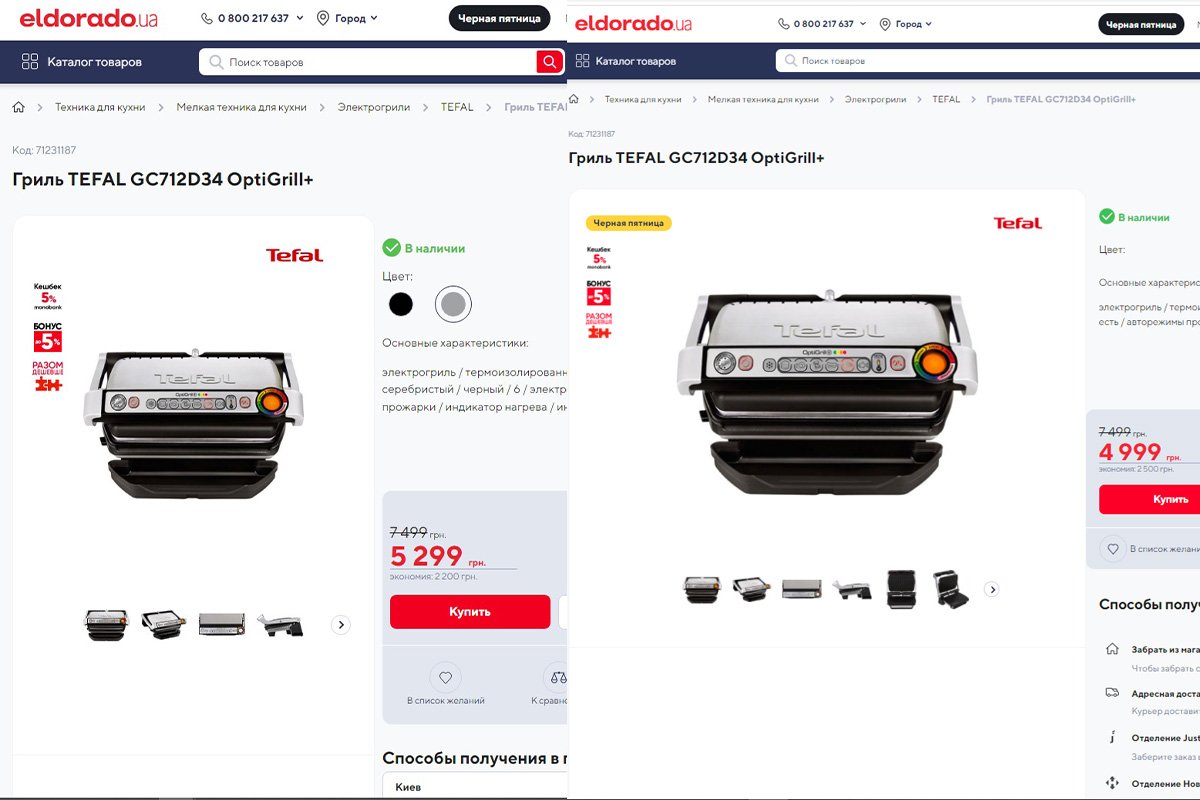Click the Поиск товаров field beside the red search button

click(x=368, y=62)
